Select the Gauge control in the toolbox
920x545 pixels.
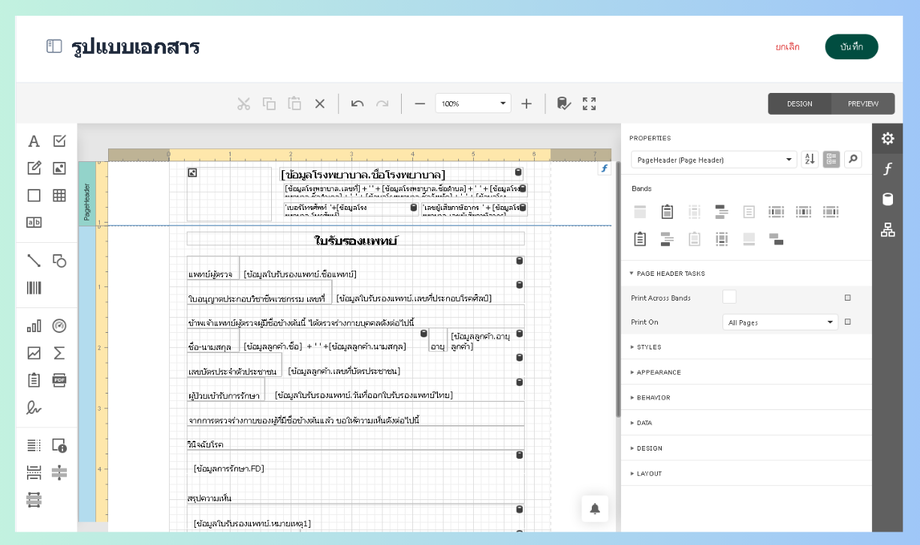click(59, 326)
